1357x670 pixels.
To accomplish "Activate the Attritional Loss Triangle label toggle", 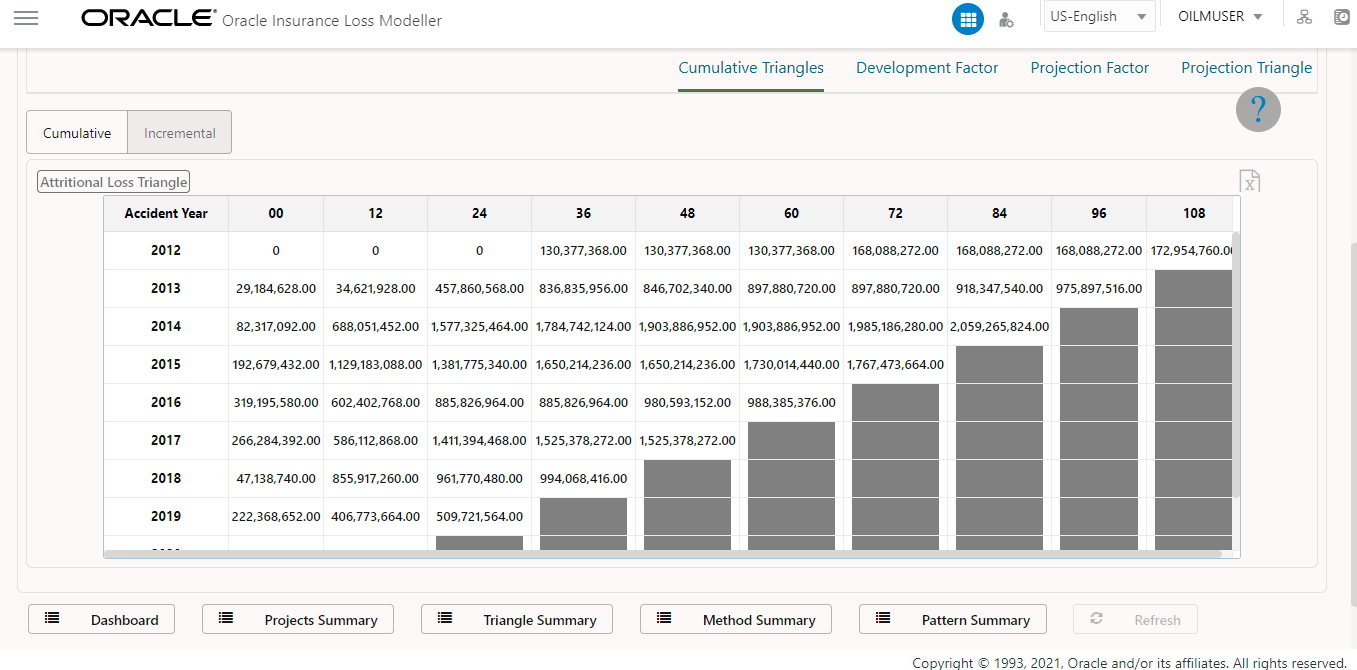I will click(x=113, y=181).
